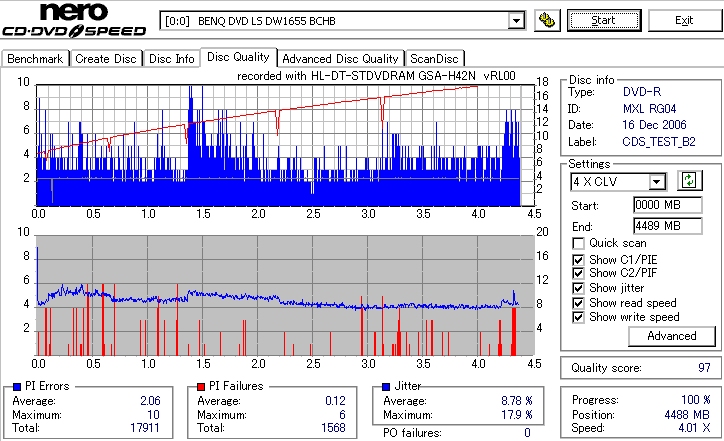Viewport: 724px width, 441px height.
Task: Click the PI Failures and jitter graph
Action: coord(285,296)
